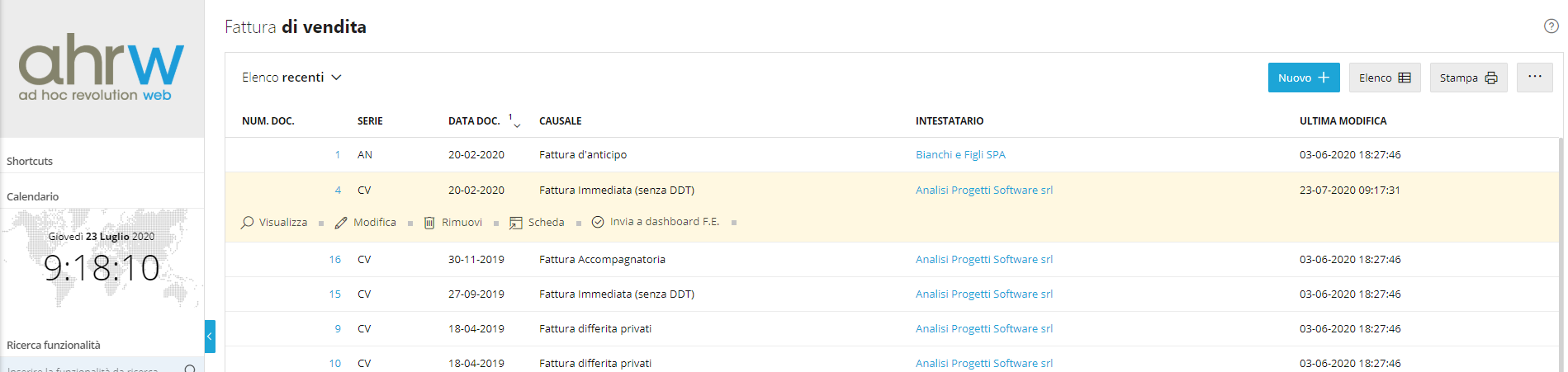Click the ahrw logo
Image resolution: width=1568 pixels, height=372 pixels.
tap(101, 68)
